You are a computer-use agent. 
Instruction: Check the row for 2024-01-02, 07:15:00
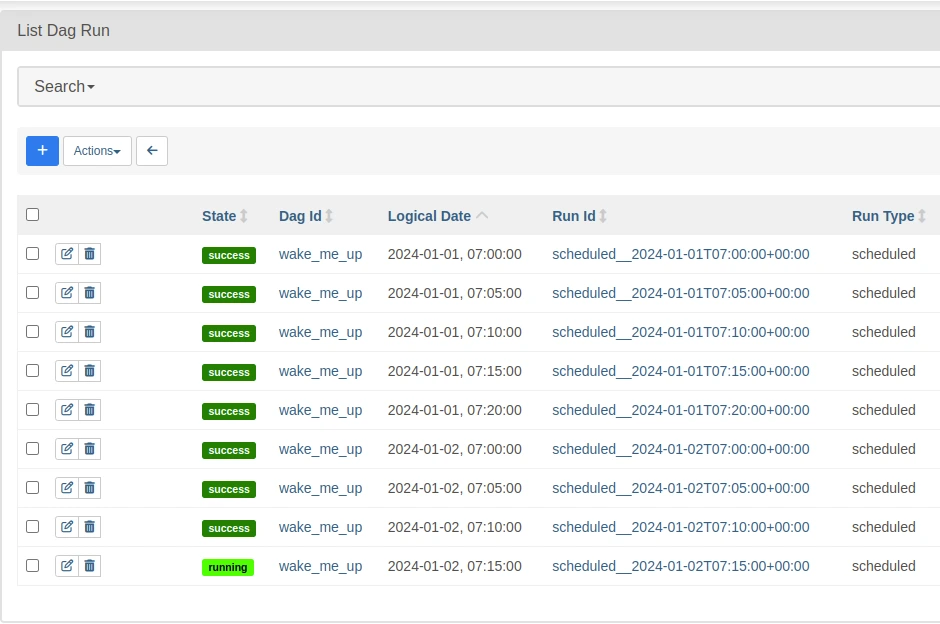pyautogui.click(x=32, y=565)
